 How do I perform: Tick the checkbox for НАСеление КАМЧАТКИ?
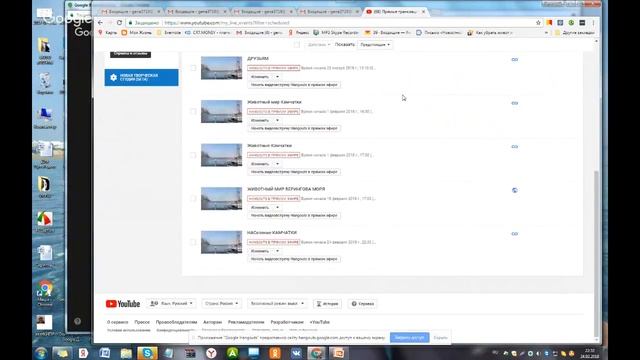(193, 242)
